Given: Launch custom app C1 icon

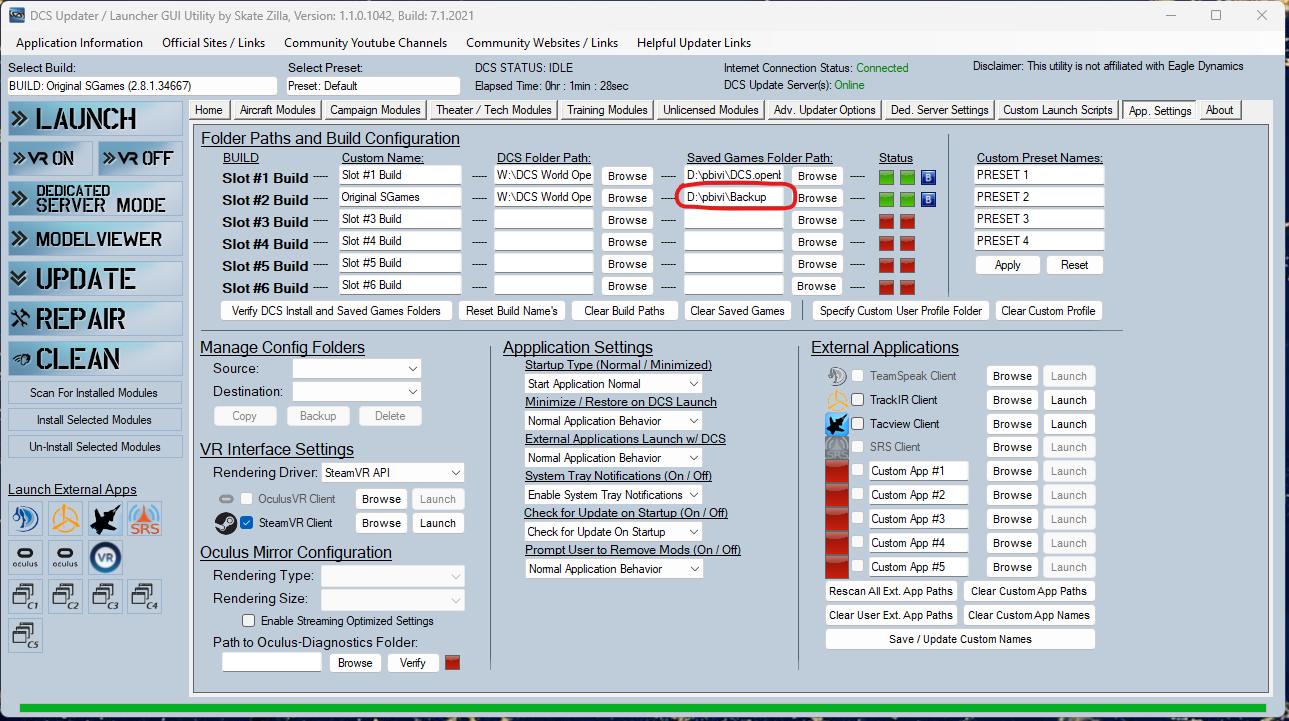Looking at the screenshot, I should point(25,597).
